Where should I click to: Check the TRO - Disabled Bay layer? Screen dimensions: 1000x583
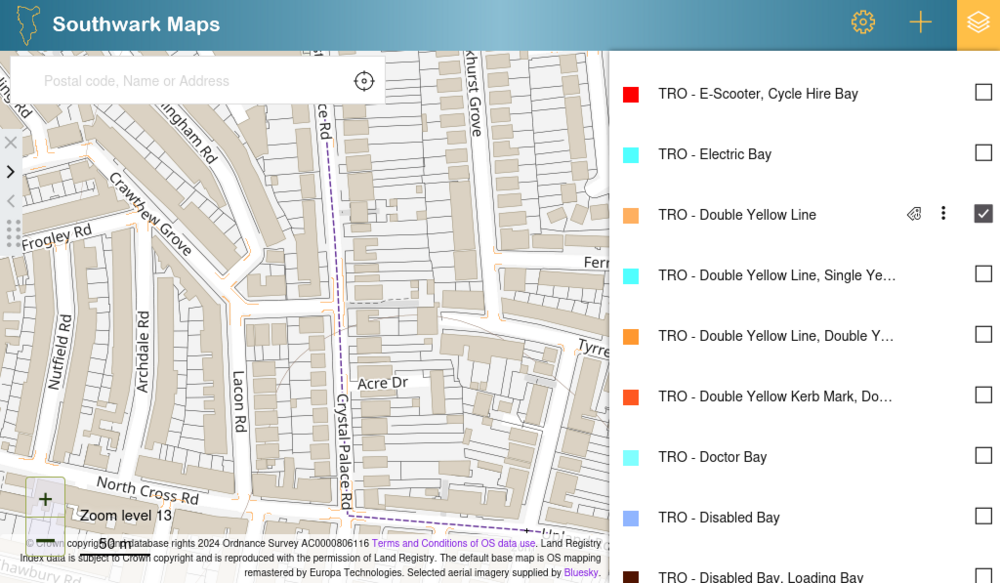click(983, 516)
